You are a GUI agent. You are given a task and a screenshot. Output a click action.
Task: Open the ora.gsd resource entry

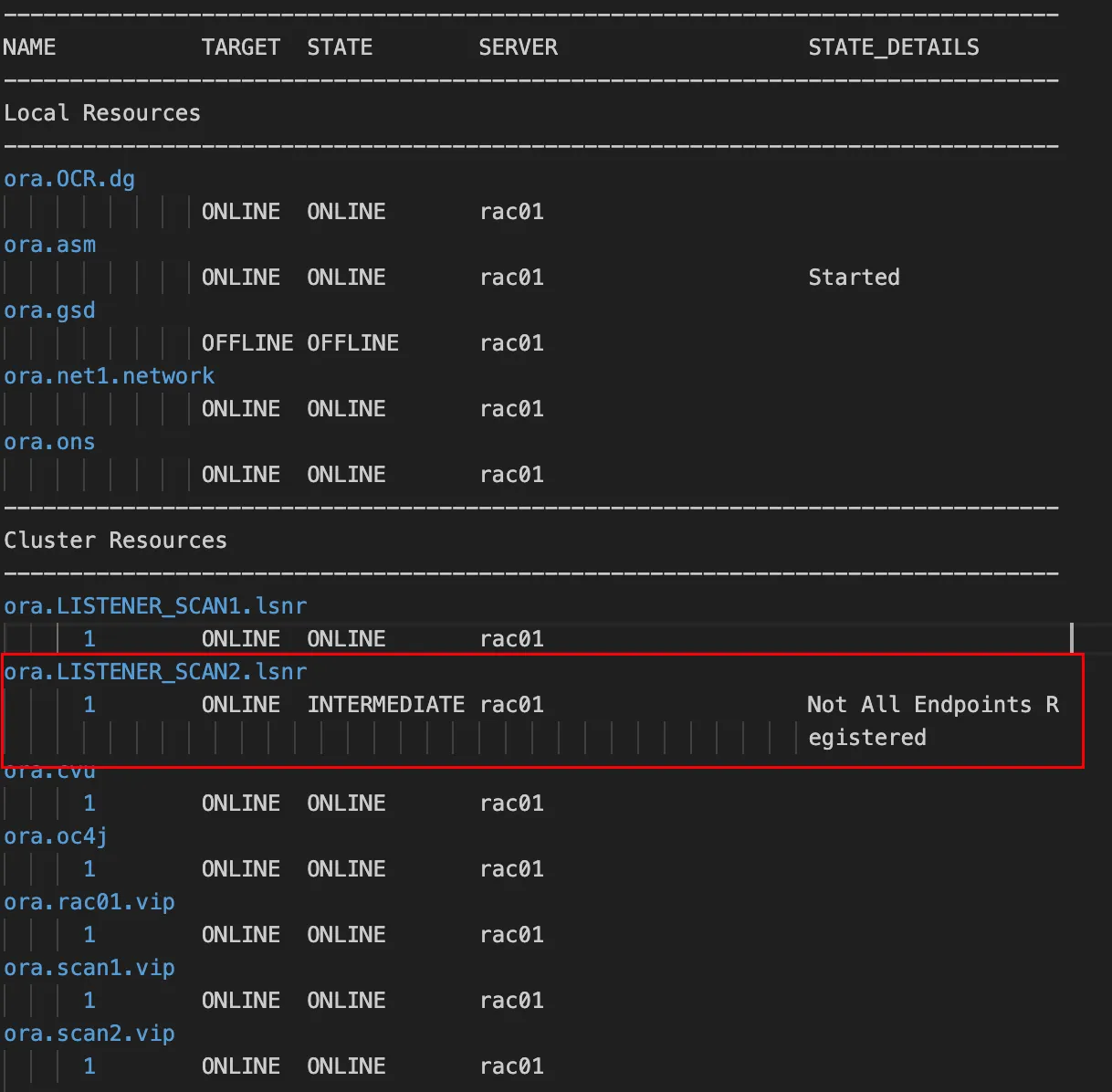[x=49, y=310]
